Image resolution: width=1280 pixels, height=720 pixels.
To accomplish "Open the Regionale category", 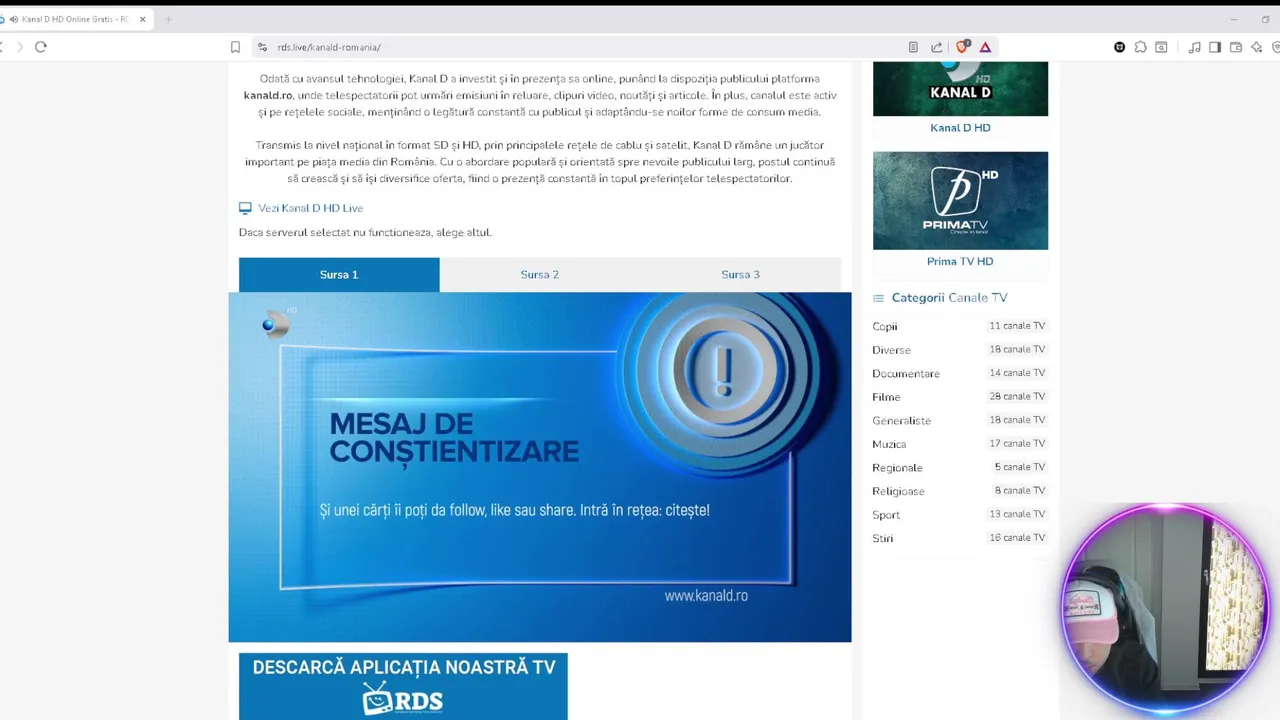I will (x=897, y=467).
